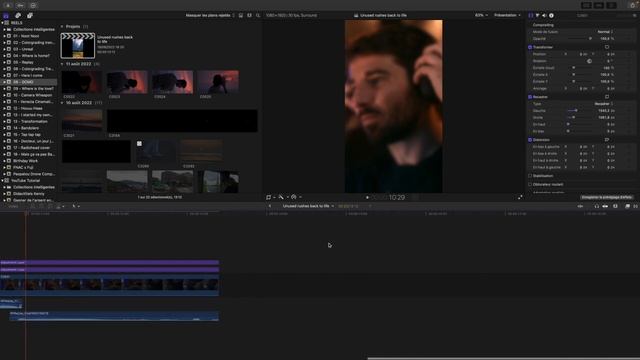Open the viewer zoom percentage dropdown
The image size is (640, 360).
tap(481, 16)
